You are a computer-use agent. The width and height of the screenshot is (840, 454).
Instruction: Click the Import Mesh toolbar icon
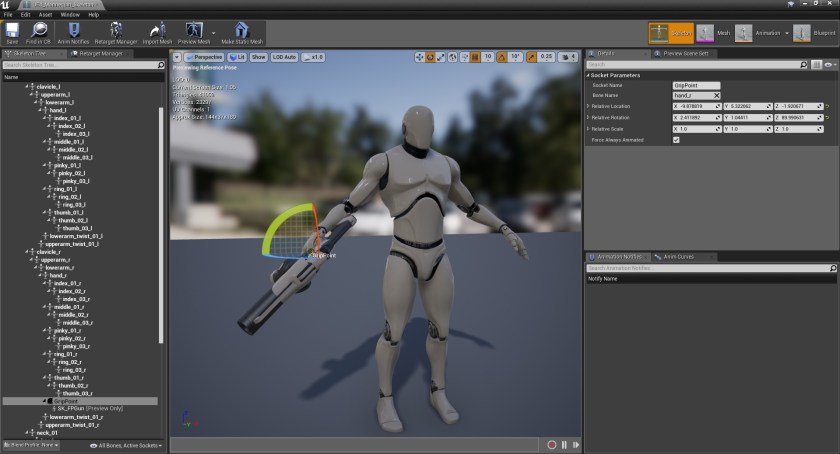tap(156, 32)
